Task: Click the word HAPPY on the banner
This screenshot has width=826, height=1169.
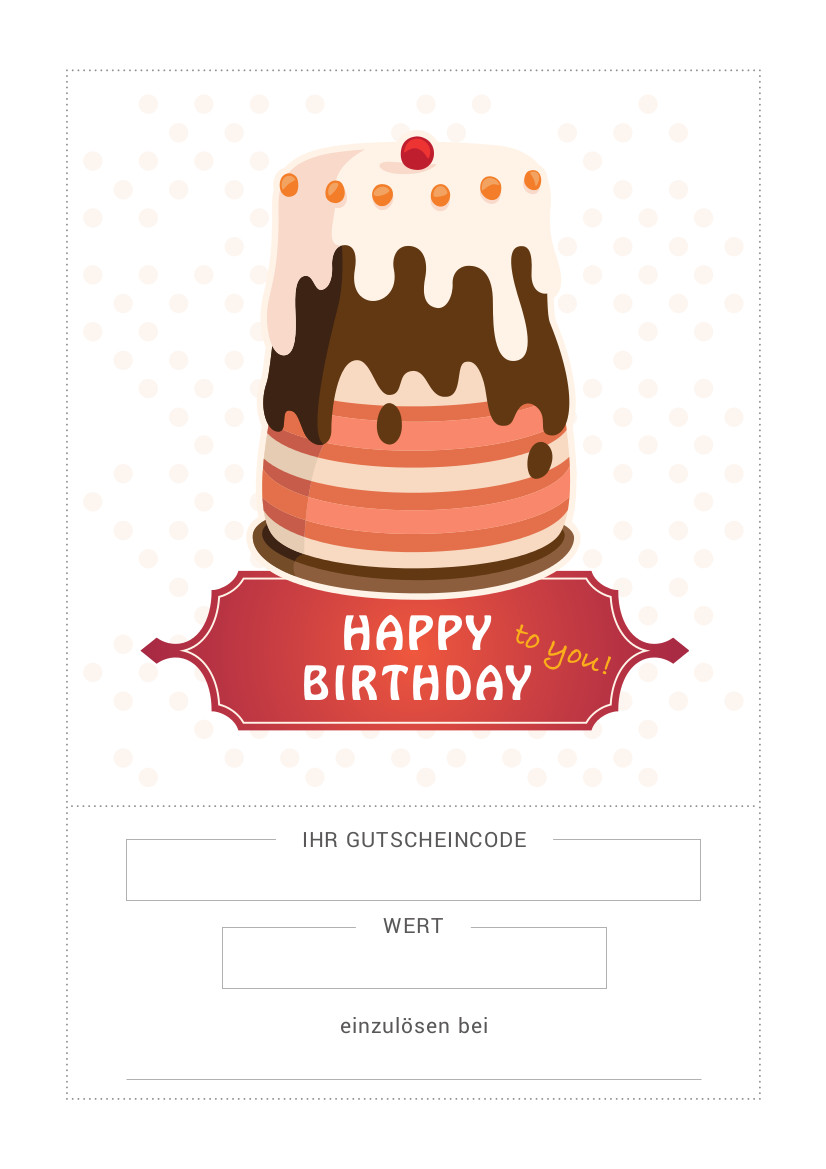Action: (417, 633)
